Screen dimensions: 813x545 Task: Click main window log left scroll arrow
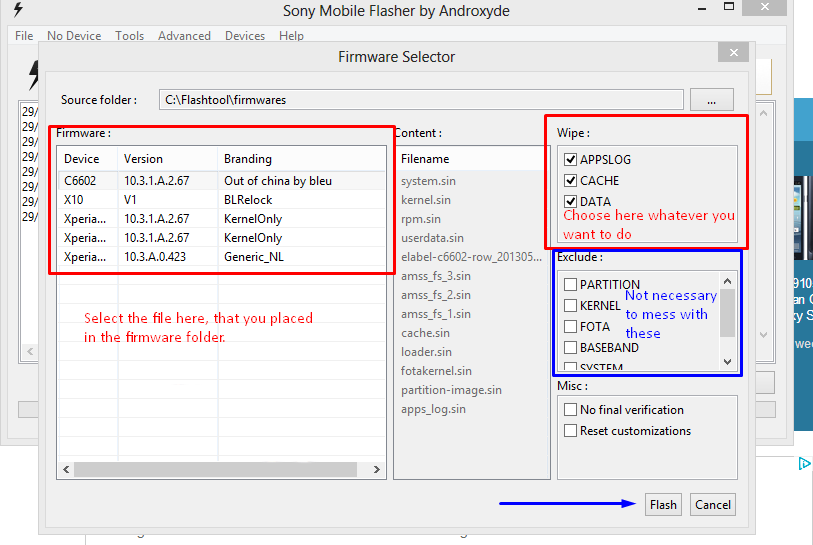tap(30, 352)
